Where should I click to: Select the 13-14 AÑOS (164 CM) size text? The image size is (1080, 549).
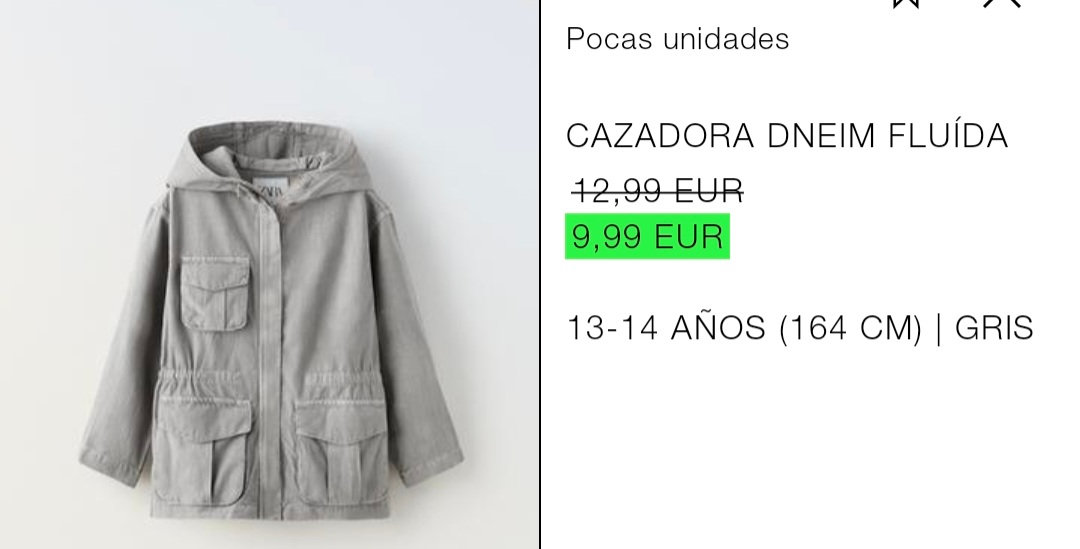744,328
